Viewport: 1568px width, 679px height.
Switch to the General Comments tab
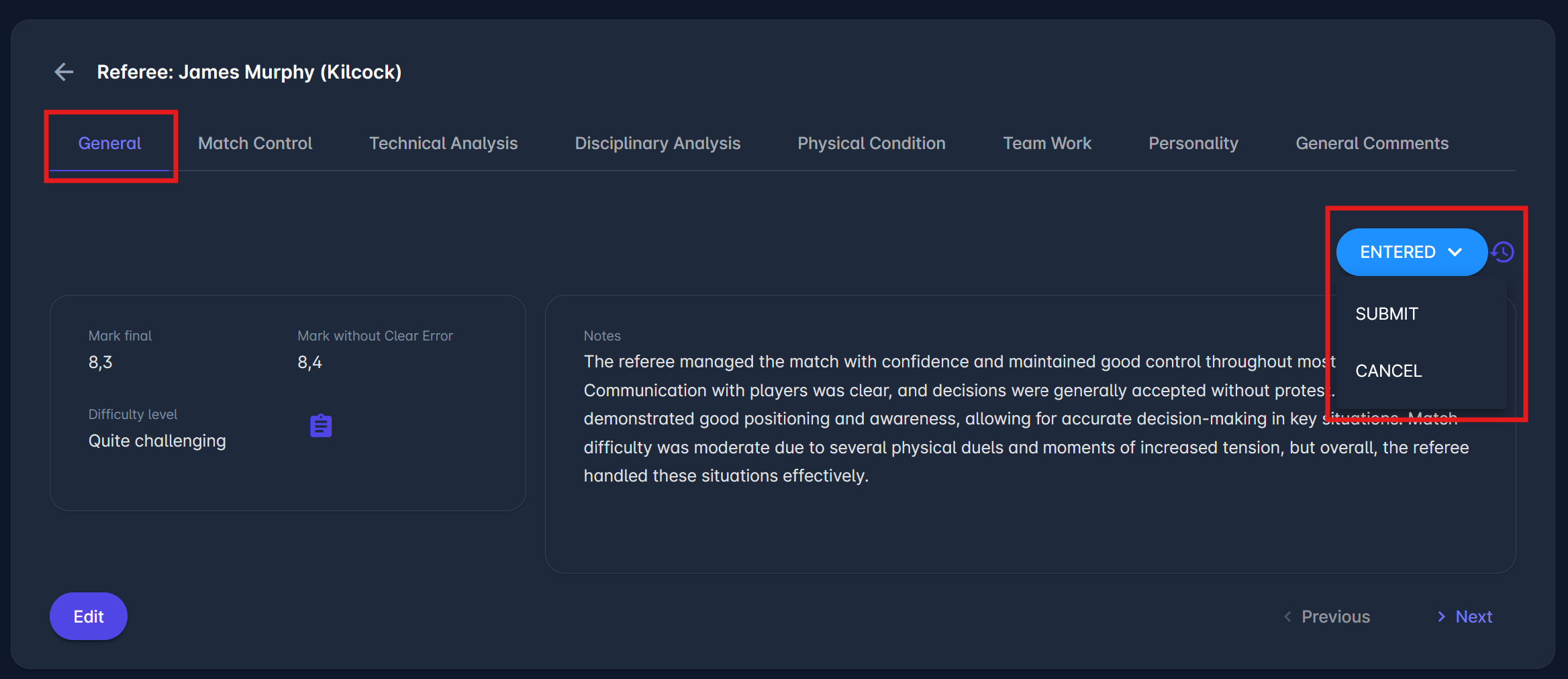[1371, 143]
